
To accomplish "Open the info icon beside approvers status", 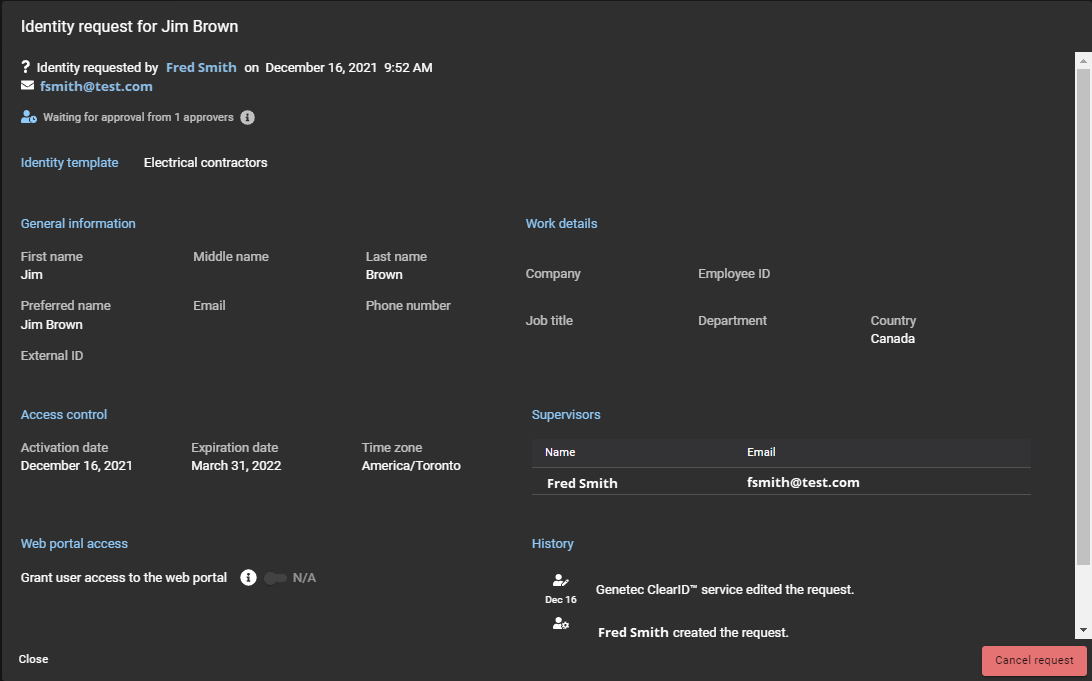I will tap(247, 117).
